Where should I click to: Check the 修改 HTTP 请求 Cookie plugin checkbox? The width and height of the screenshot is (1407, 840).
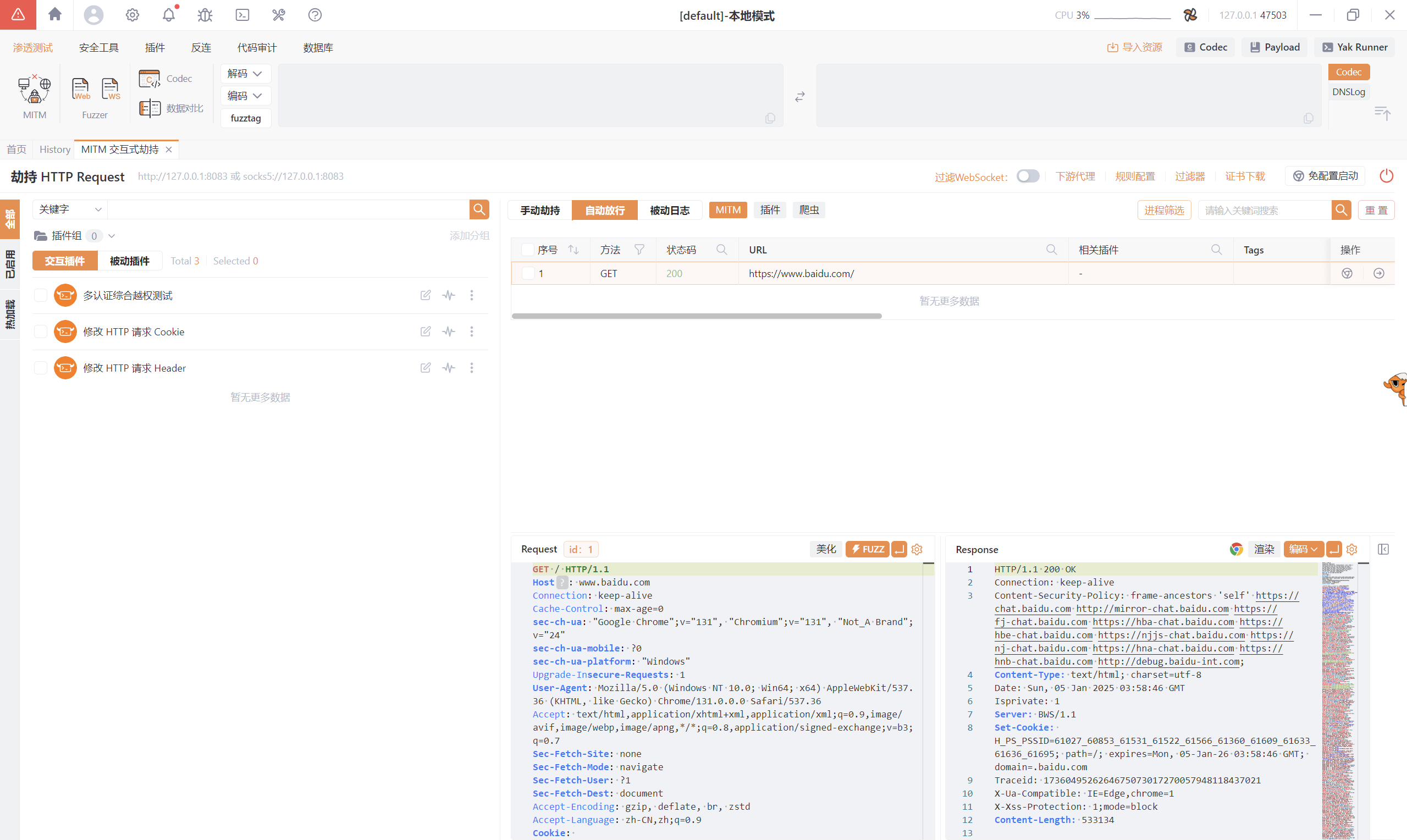pos(41,331)
